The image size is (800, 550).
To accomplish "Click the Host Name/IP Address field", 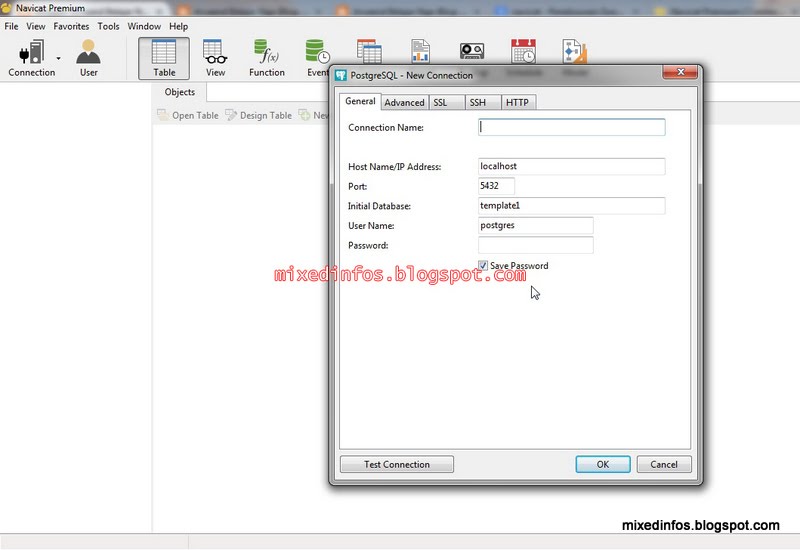I will click(571, 166).
